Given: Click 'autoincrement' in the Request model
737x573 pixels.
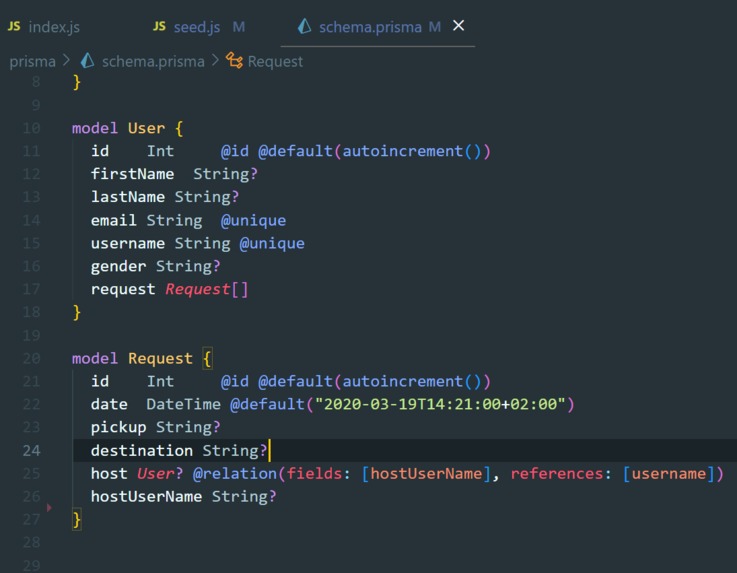Looking at the screenshot, I should click(402, 381).
